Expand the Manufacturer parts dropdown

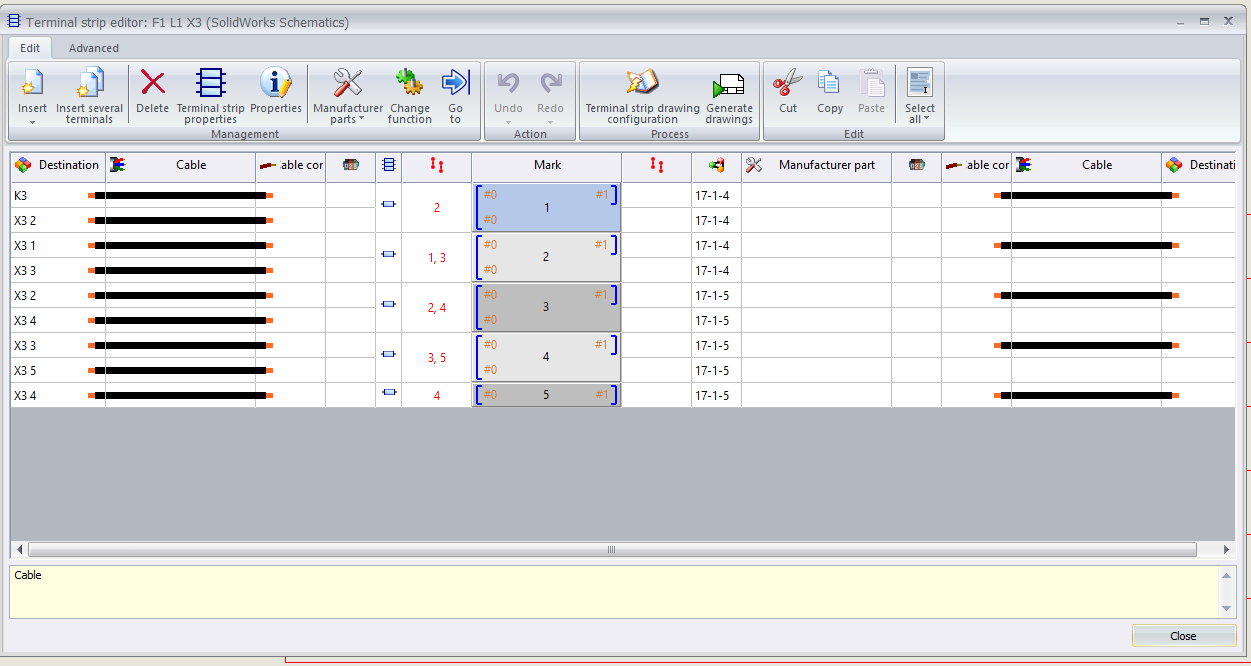point(347,119)
